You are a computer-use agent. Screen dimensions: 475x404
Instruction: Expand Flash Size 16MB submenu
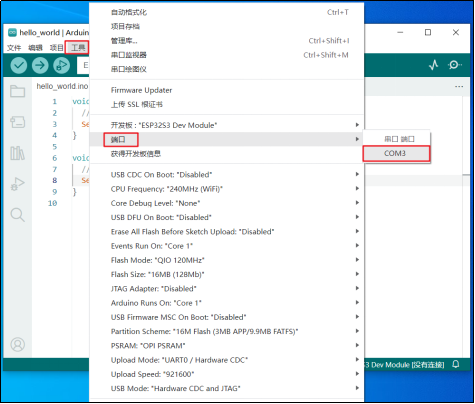227,275
